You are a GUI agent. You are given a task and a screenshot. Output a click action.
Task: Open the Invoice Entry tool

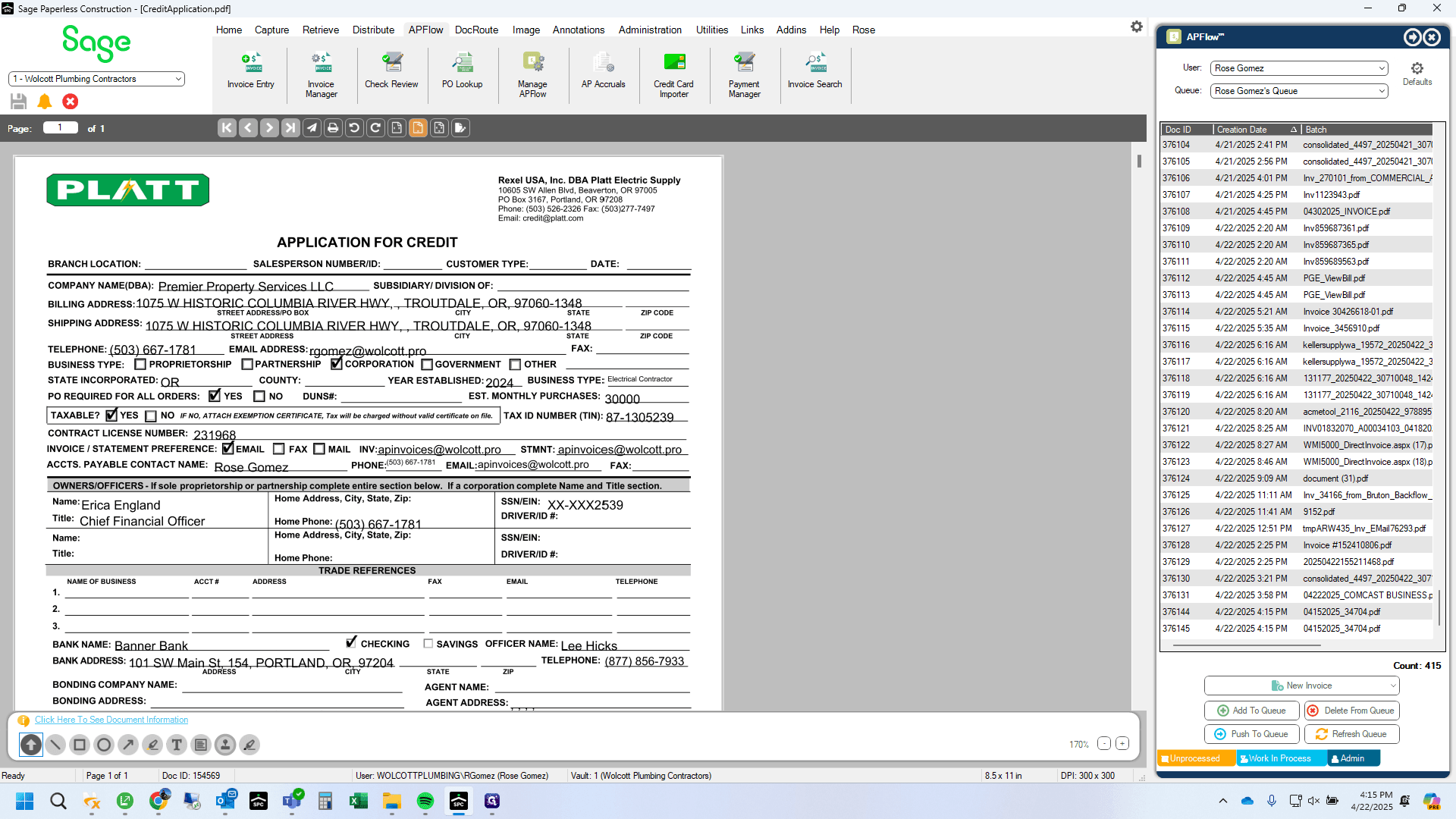point(251,71)
